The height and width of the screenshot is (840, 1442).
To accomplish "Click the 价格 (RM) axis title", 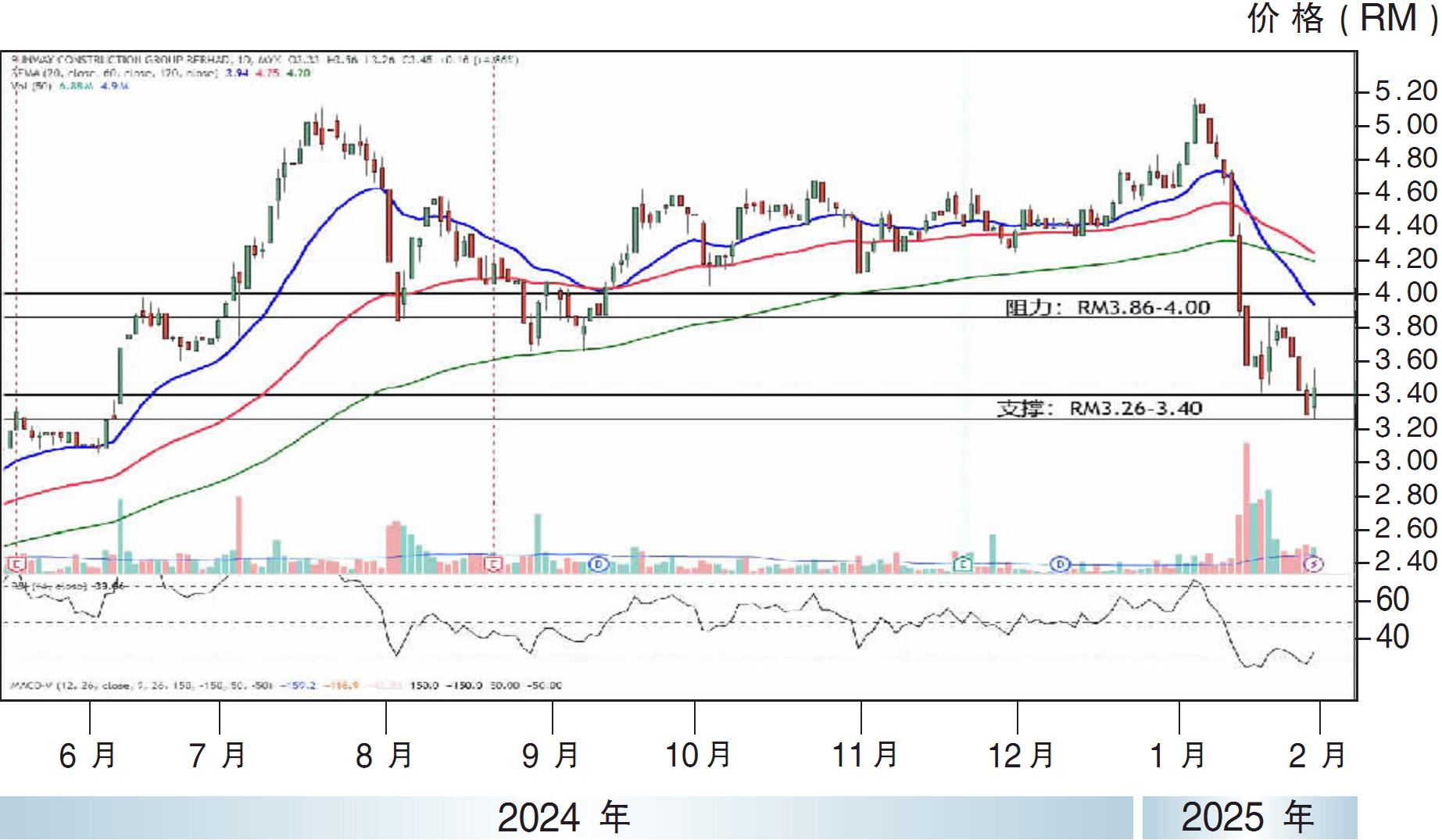I will click(1343, 19).
